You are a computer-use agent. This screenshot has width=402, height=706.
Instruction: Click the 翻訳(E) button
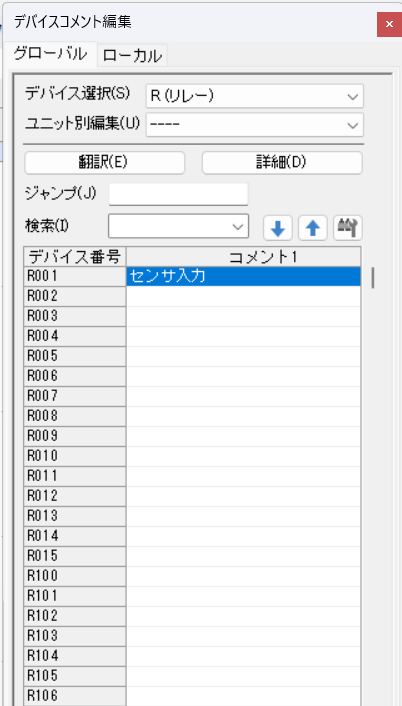(104, 163)
